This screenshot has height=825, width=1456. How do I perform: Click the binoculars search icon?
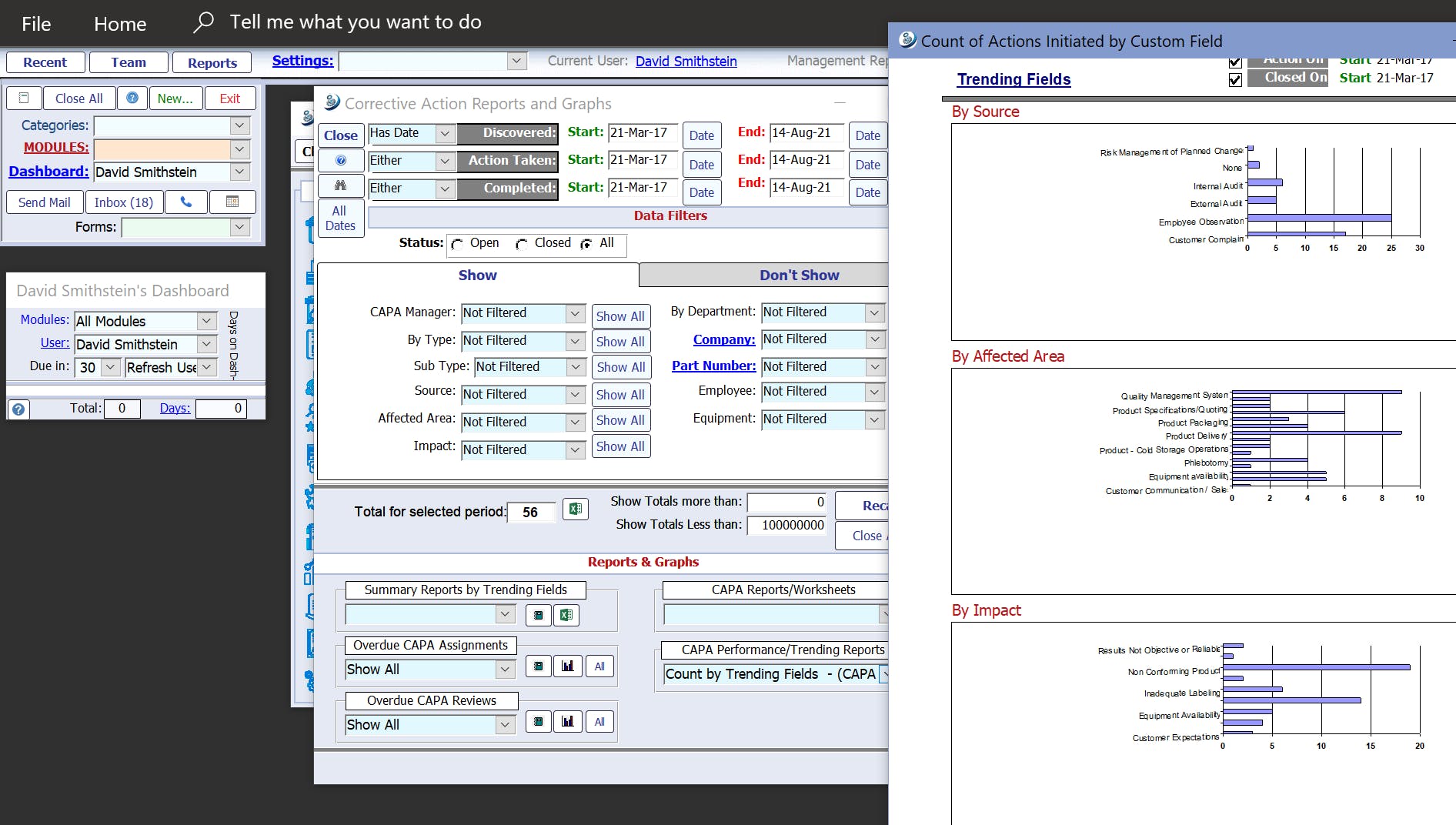[340, 186]
